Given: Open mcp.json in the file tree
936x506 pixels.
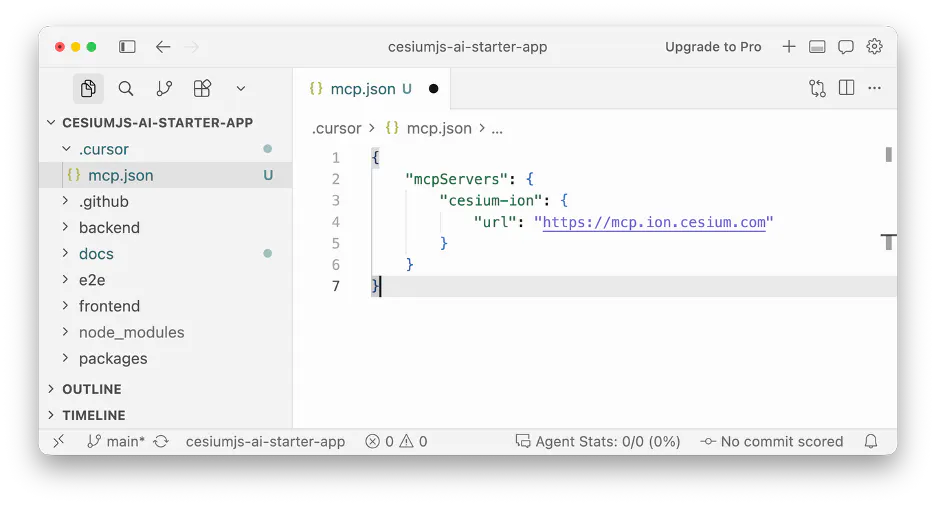Looking at the screenshot, I should tap(166, 175).
